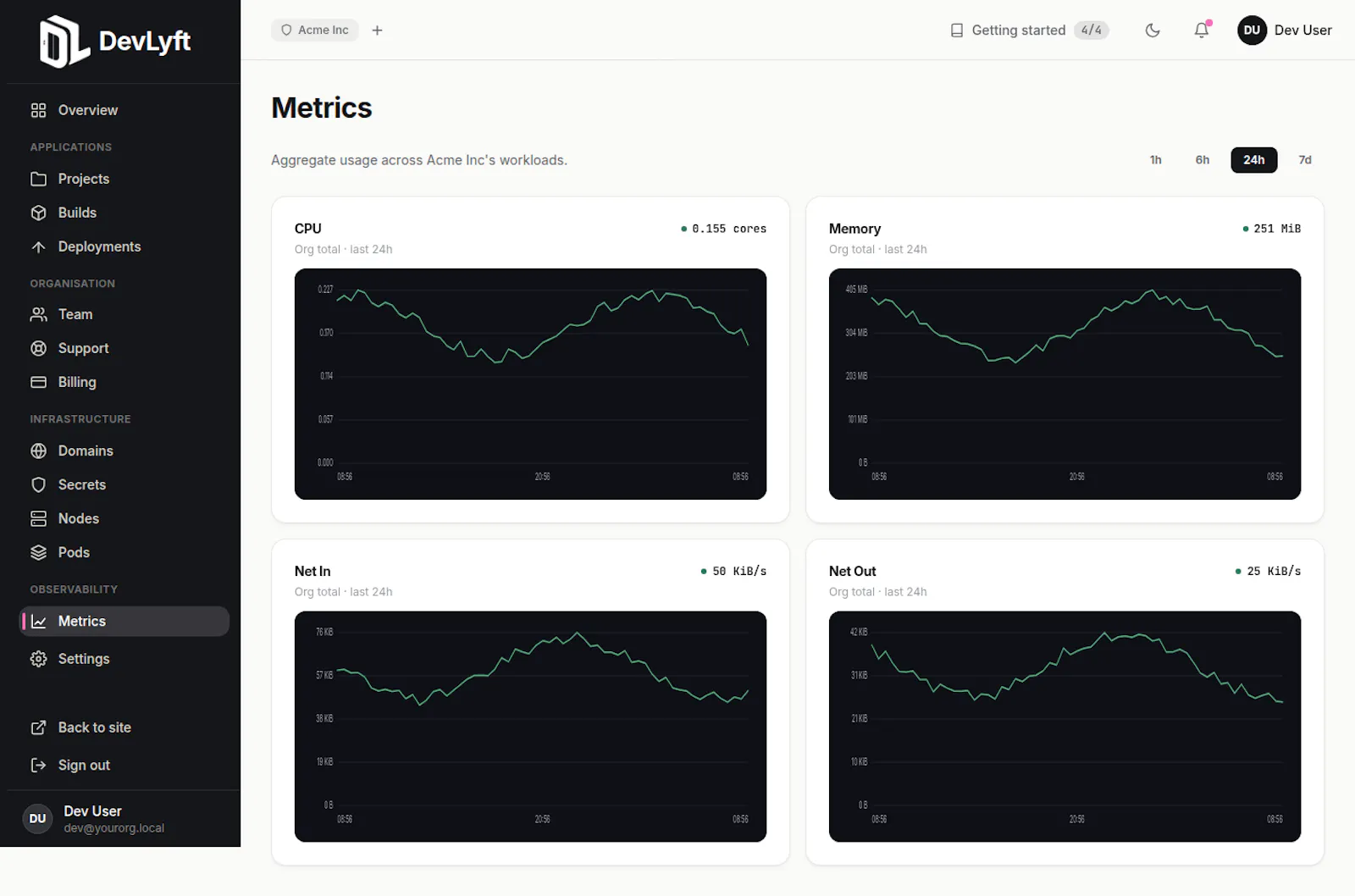The height and width of the screenshot is (896, 1355).
Task: Click the '25 KiB/s' value
Action: 1274,572
